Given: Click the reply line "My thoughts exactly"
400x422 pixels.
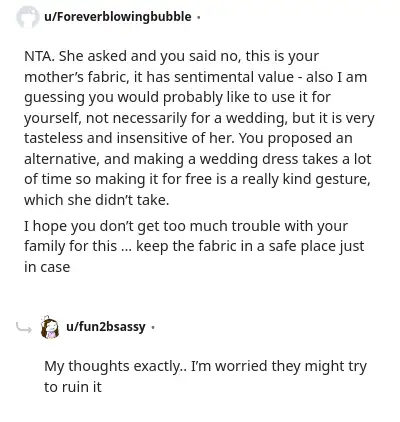Looking at the screenshot, I should [x=205, y=366].
